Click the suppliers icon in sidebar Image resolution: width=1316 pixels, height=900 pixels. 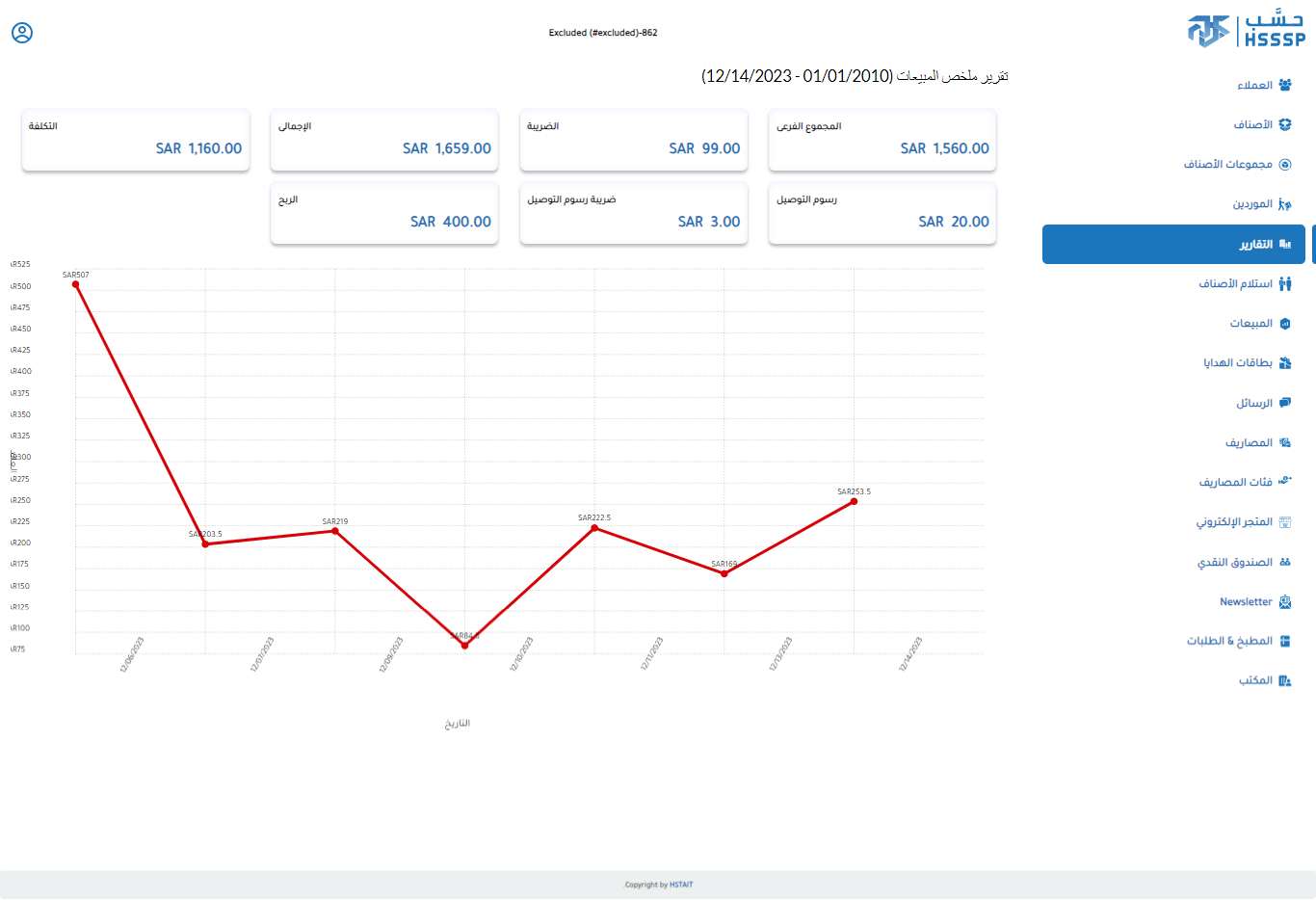1284,204
